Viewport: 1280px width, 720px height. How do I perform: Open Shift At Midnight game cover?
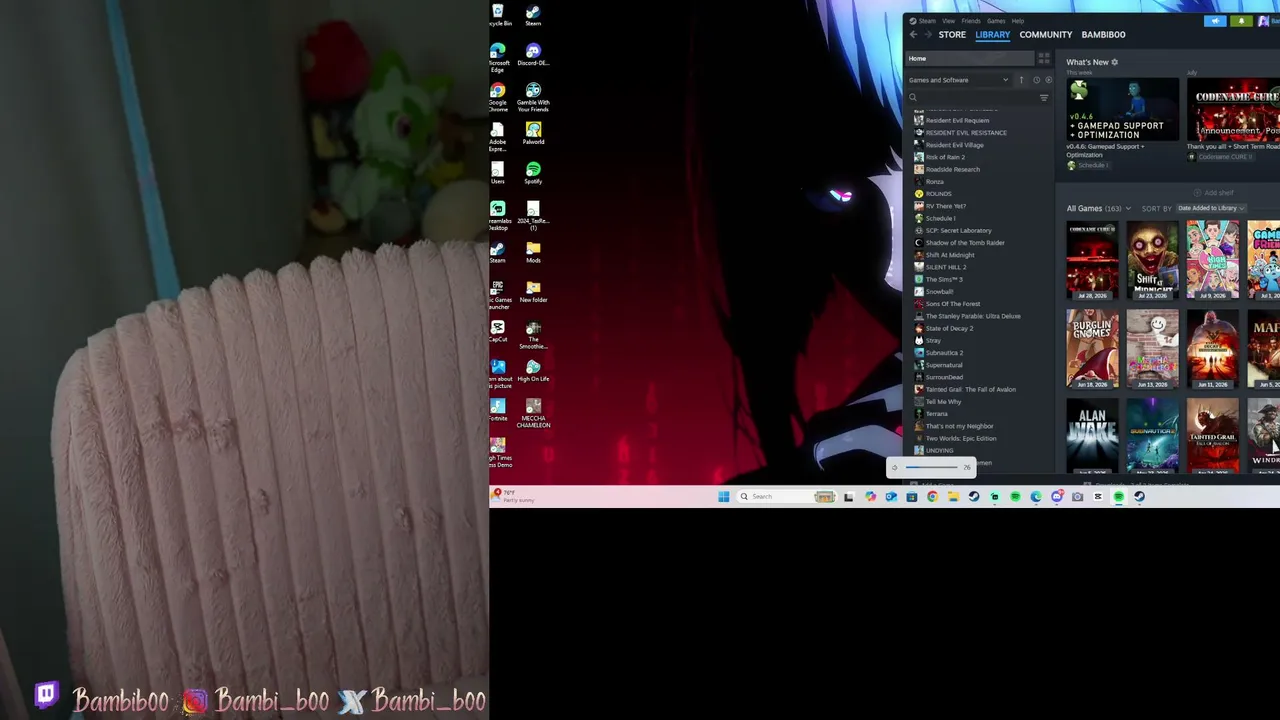click(1152, 260)
